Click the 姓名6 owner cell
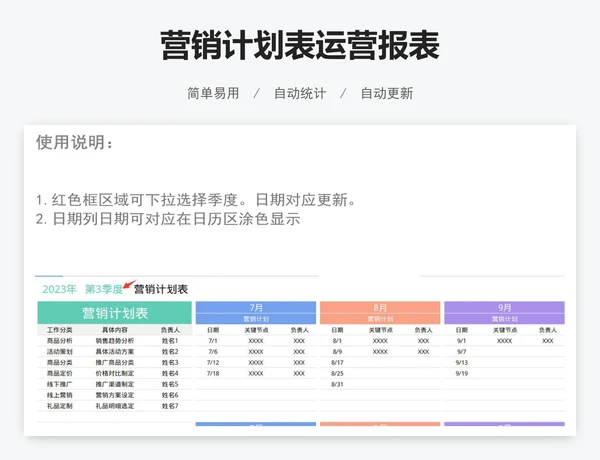 point(170,395)
